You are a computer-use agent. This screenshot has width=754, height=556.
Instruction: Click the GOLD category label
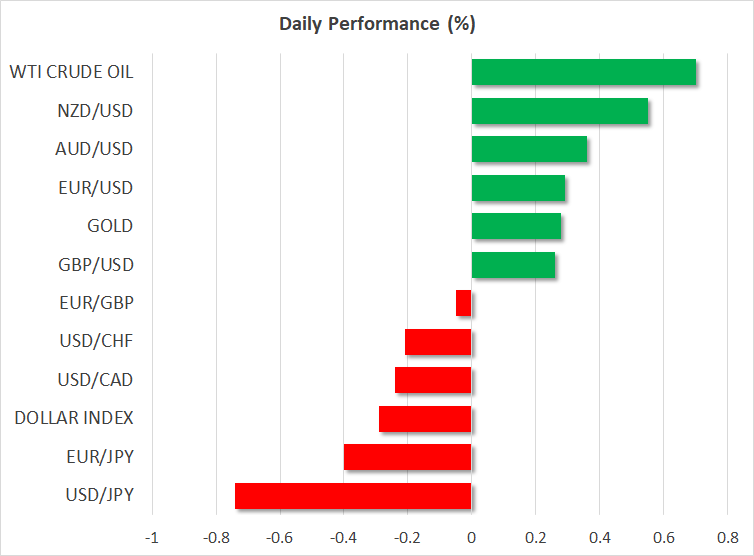point(110,226)
